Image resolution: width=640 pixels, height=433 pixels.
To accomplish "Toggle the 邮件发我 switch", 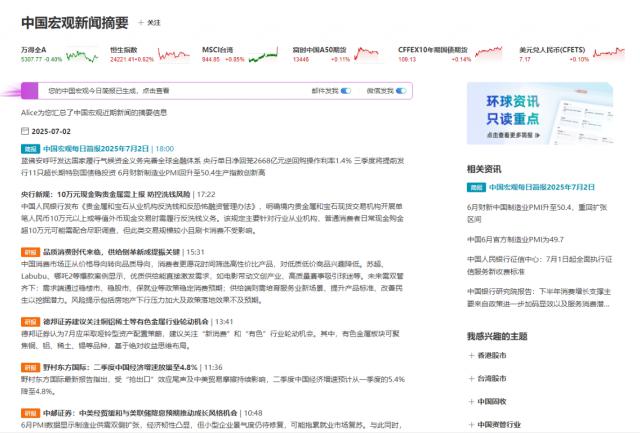I will click(x=347, y=90).
